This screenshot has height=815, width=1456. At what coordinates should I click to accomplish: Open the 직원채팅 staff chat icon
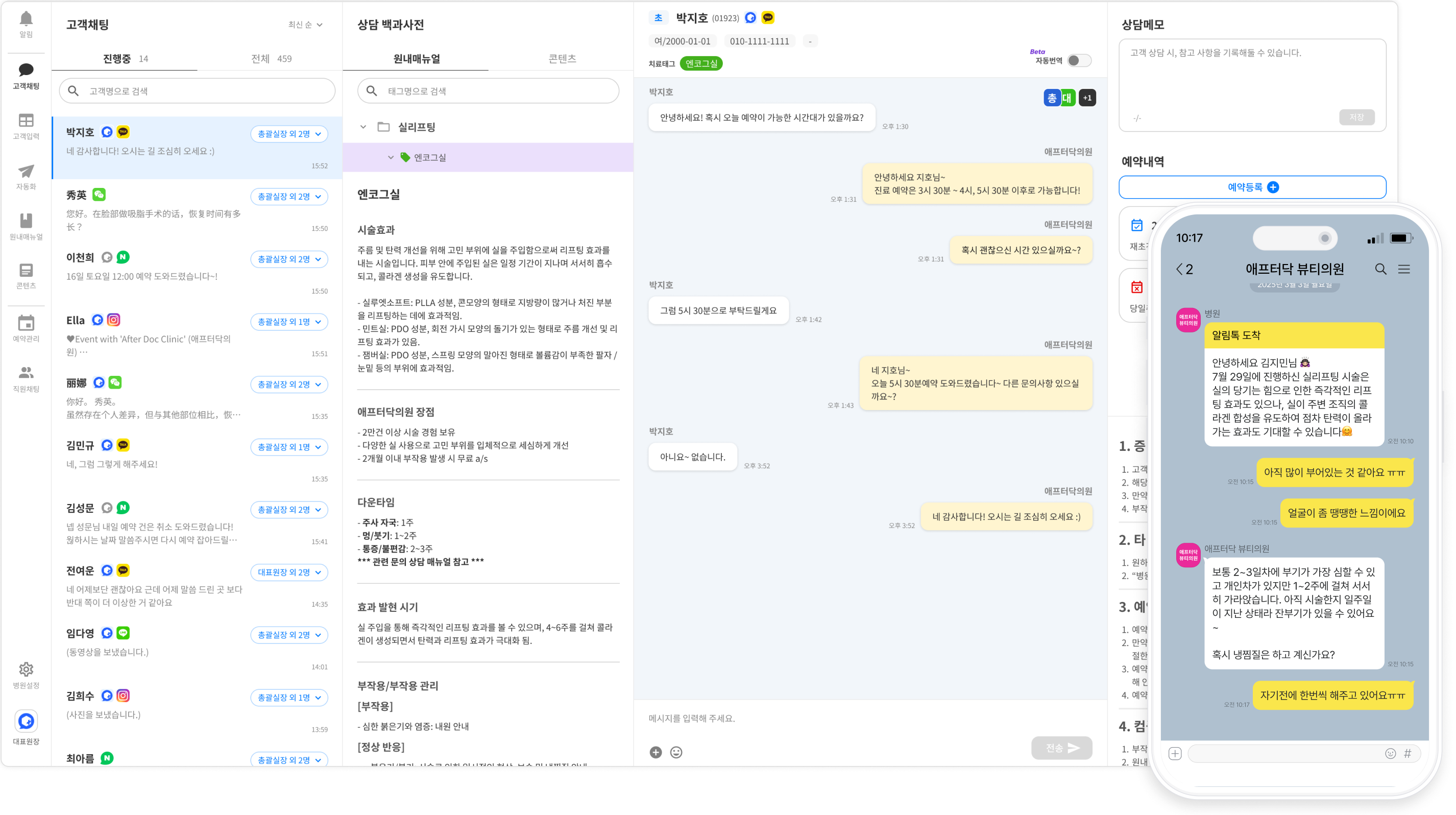(26, 375)
